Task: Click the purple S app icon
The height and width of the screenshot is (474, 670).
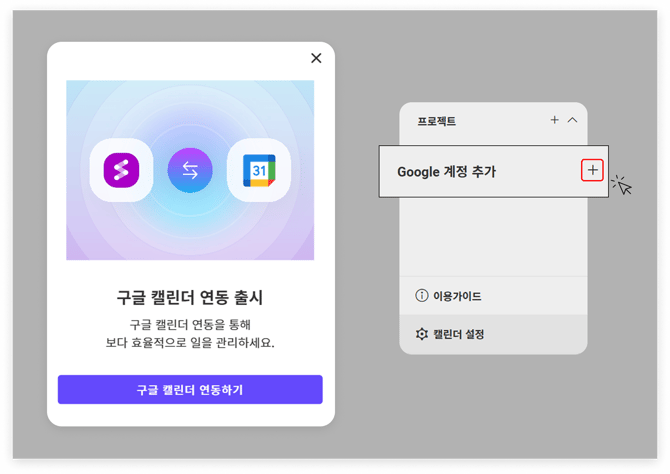Action: [x=121, y=171]
